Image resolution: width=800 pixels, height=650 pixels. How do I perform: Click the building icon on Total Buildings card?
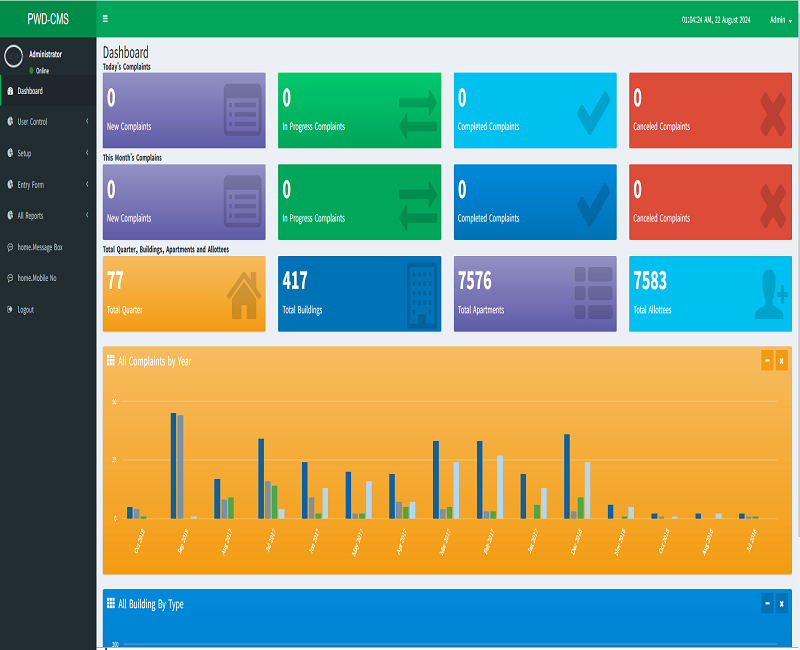point(421,293)
